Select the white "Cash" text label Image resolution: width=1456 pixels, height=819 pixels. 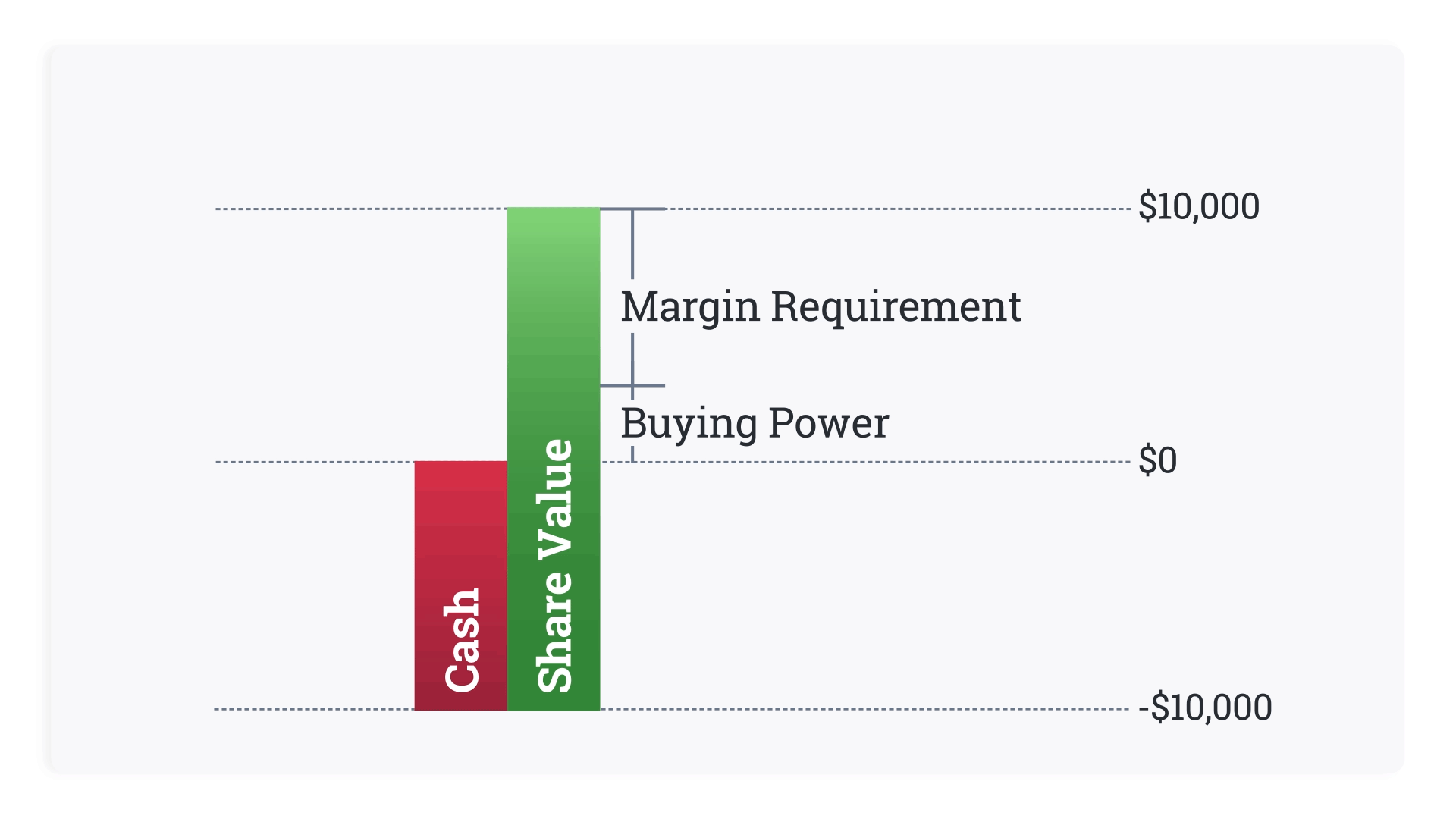point(462,641)
